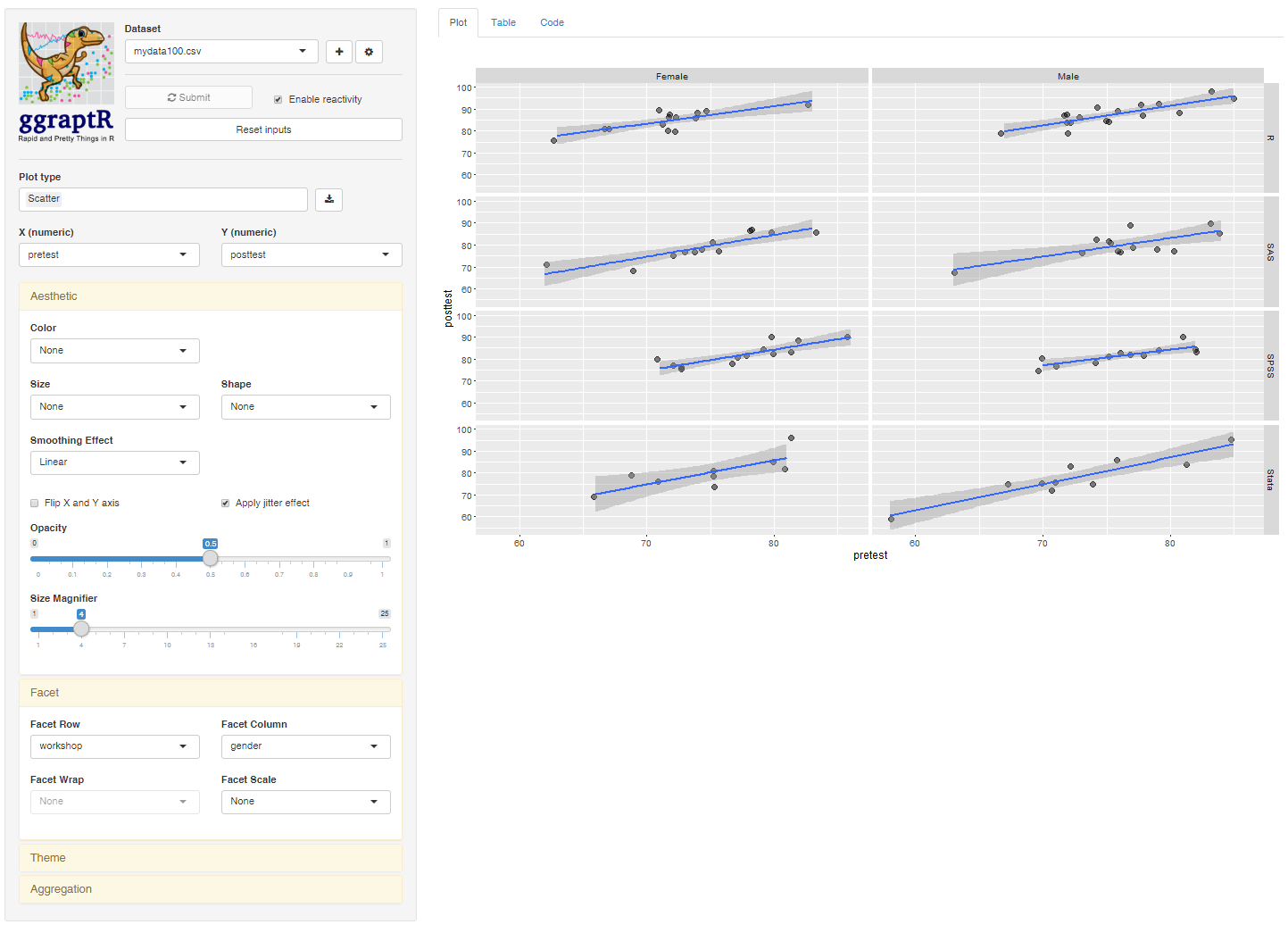Expand the Aggregation section
This screenshot has width=1288, height=933.
pyautogui.click(x=210, y=888)
